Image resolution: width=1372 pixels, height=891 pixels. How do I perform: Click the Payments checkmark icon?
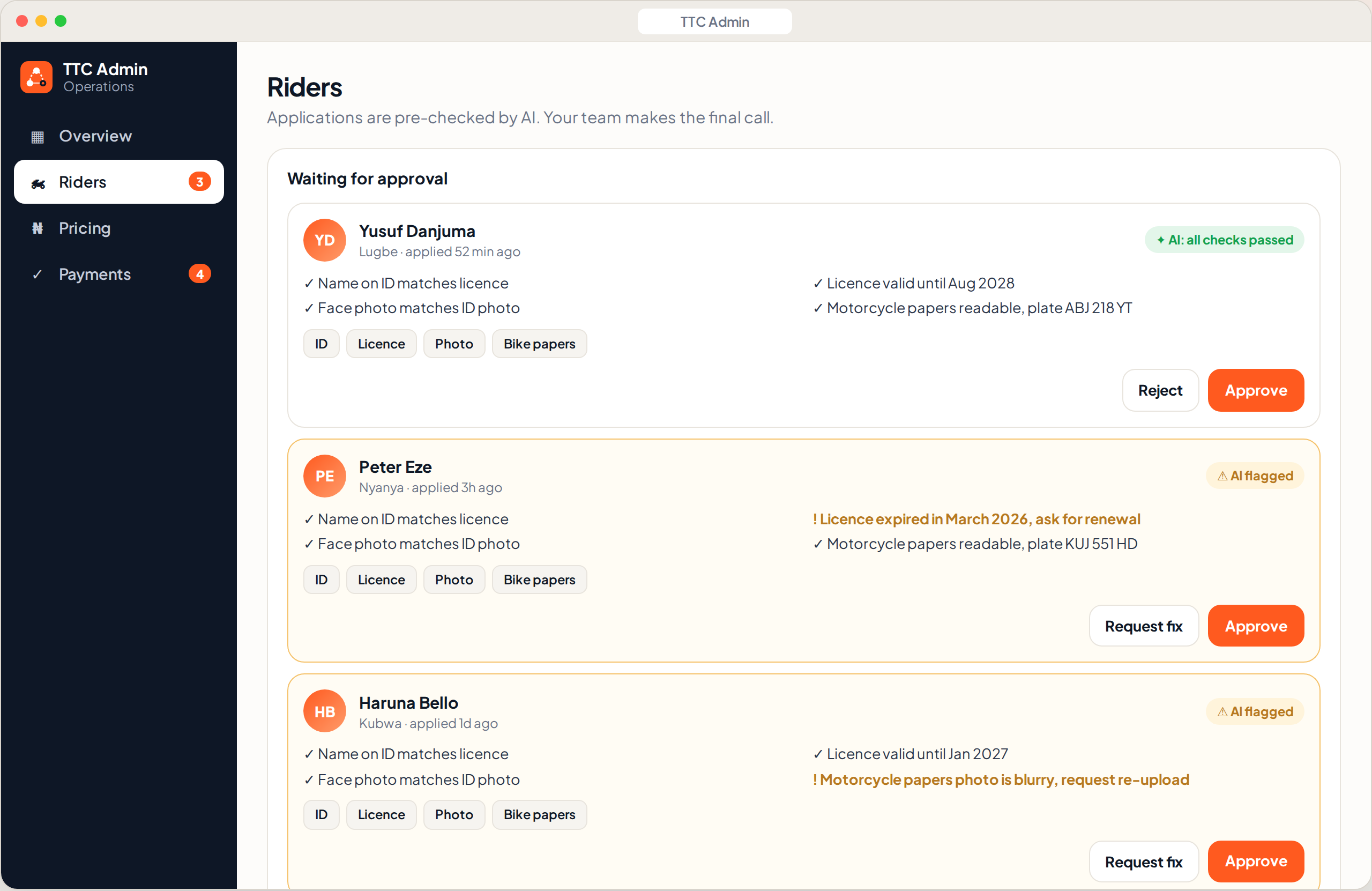click(x=38, y=274)
